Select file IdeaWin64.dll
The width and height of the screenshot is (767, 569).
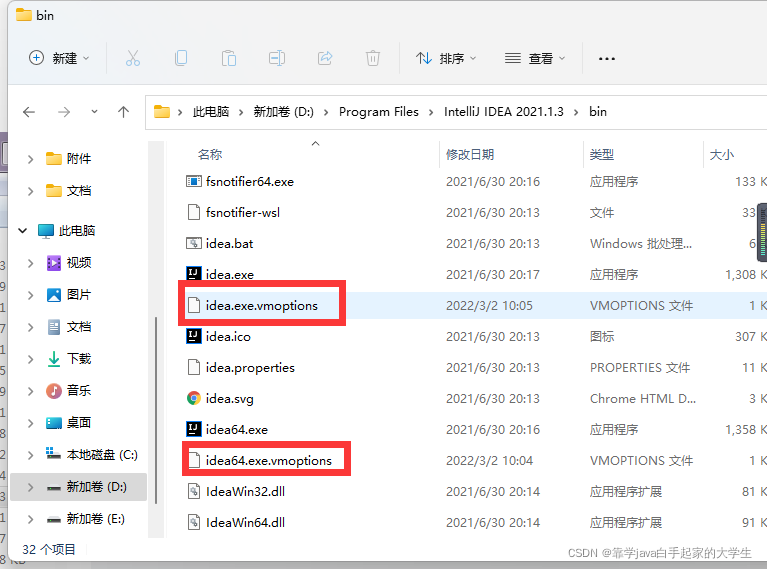pyautogui.click(x=245, y=523)
